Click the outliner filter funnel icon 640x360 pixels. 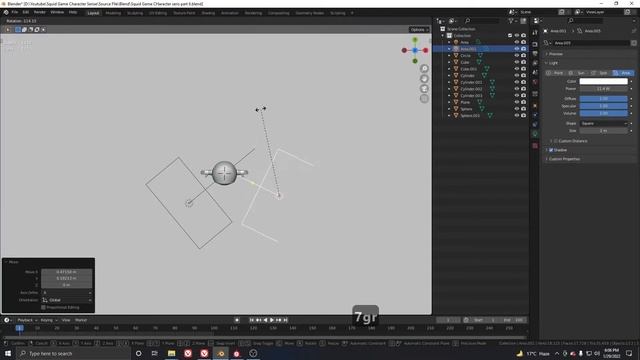(511, 21)
